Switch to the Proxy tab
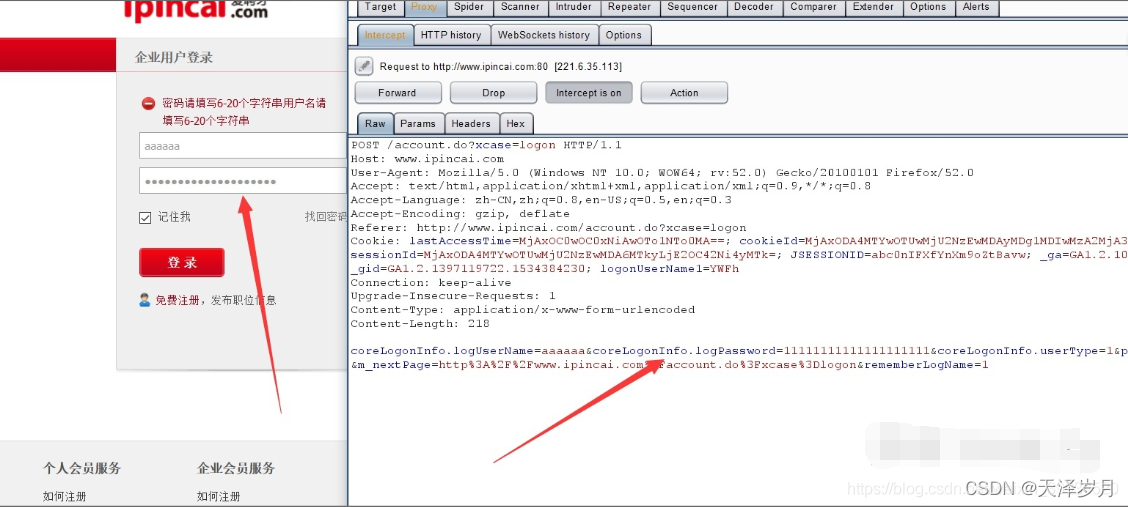Screen dimensions: 1128x507 [424, 7]
